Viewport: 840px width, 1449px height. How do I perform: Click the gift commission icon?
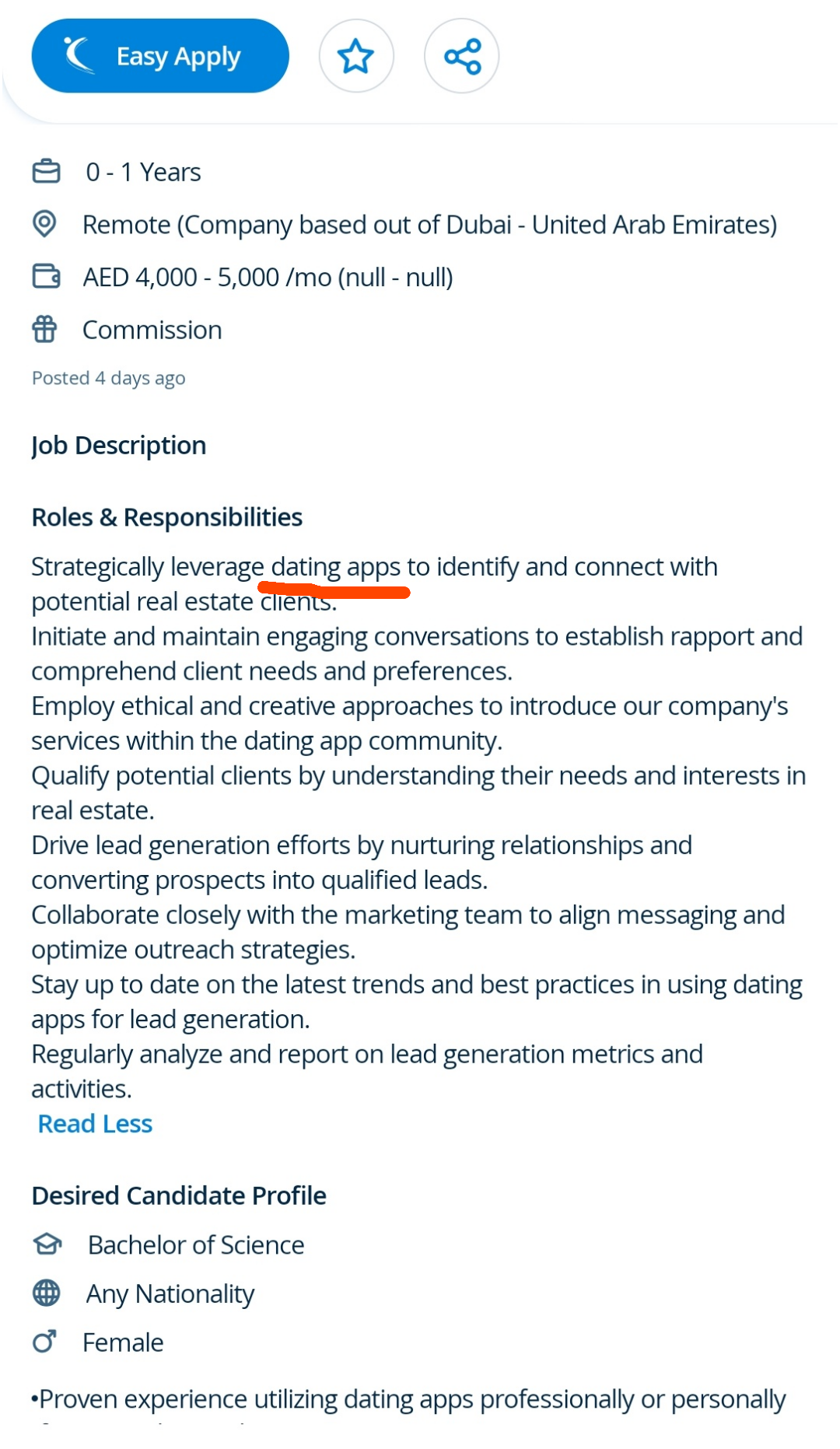(44, 329)
